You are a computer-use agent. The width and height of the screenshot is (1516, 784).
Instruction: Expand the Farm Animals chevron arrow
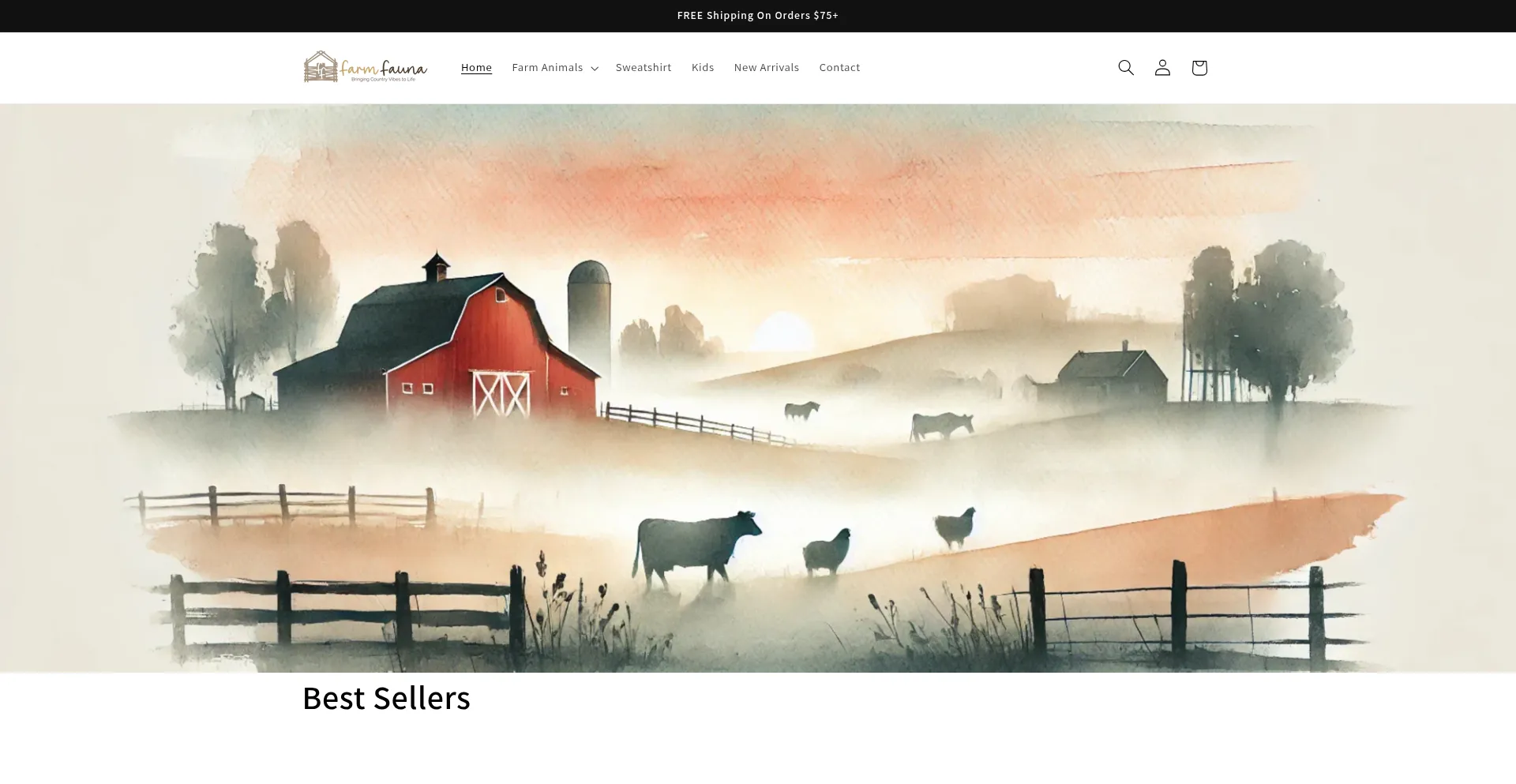pos(595,69)
